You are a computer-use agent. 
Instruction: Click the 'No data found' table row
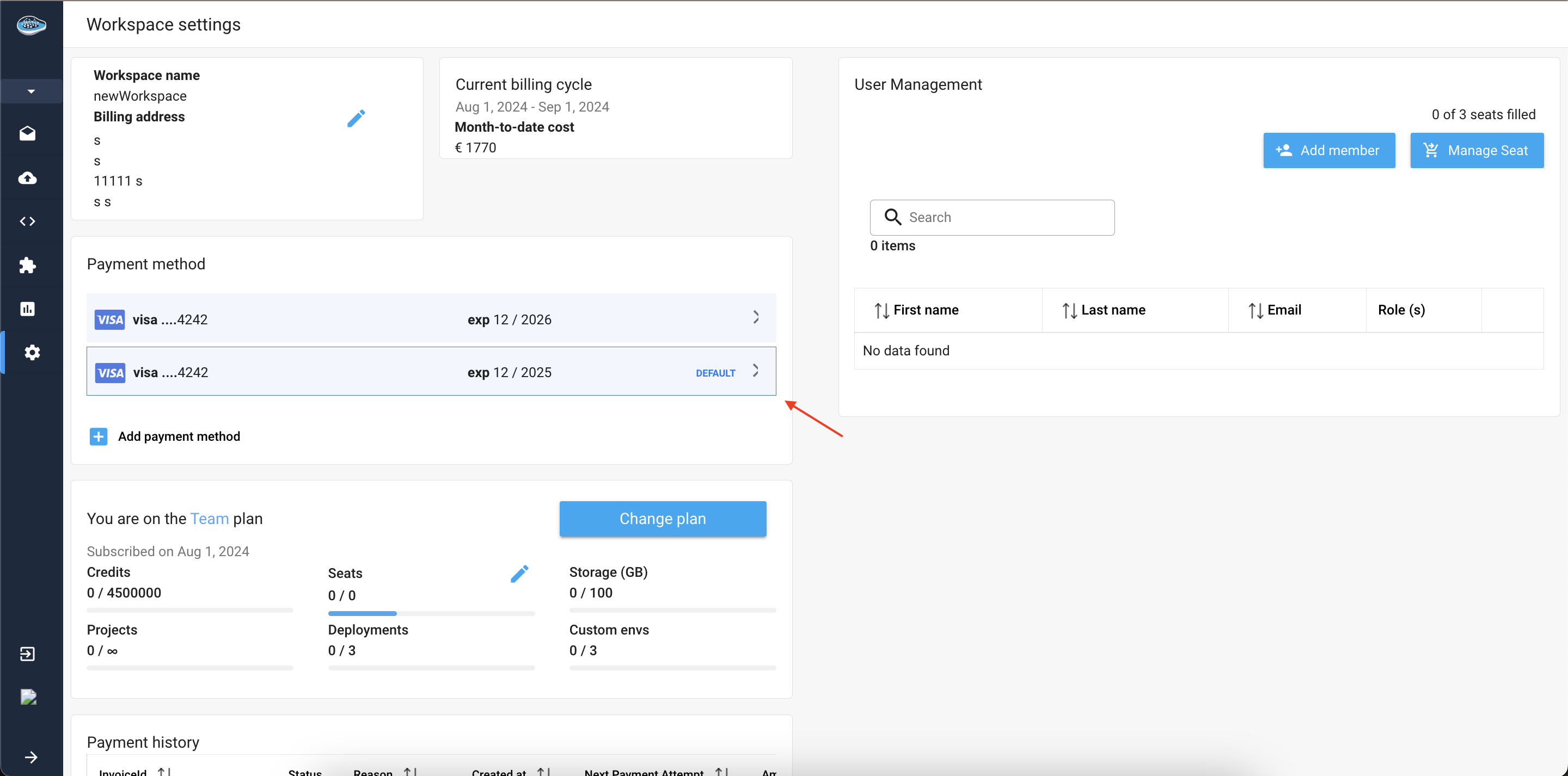click(1198, 350)
